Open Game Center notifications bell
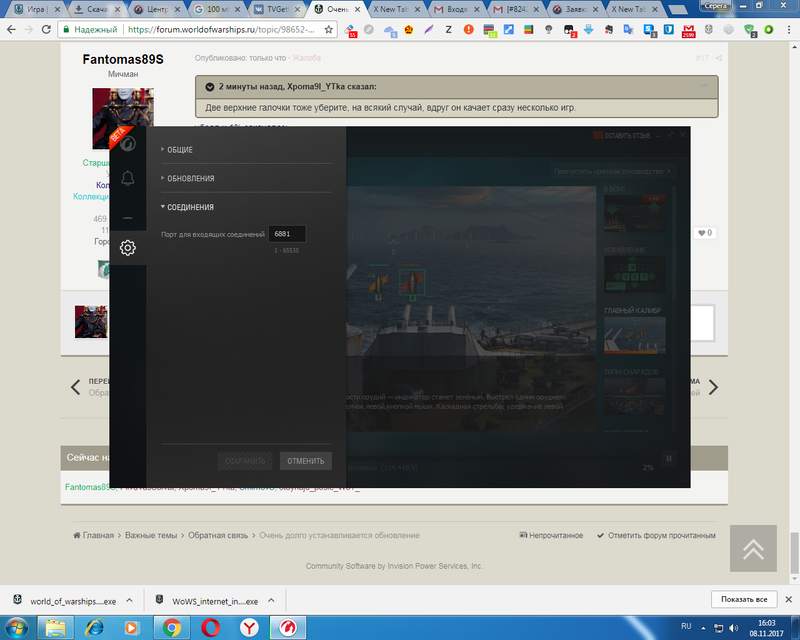The image size is (800, 640). [x=128, y=178]
